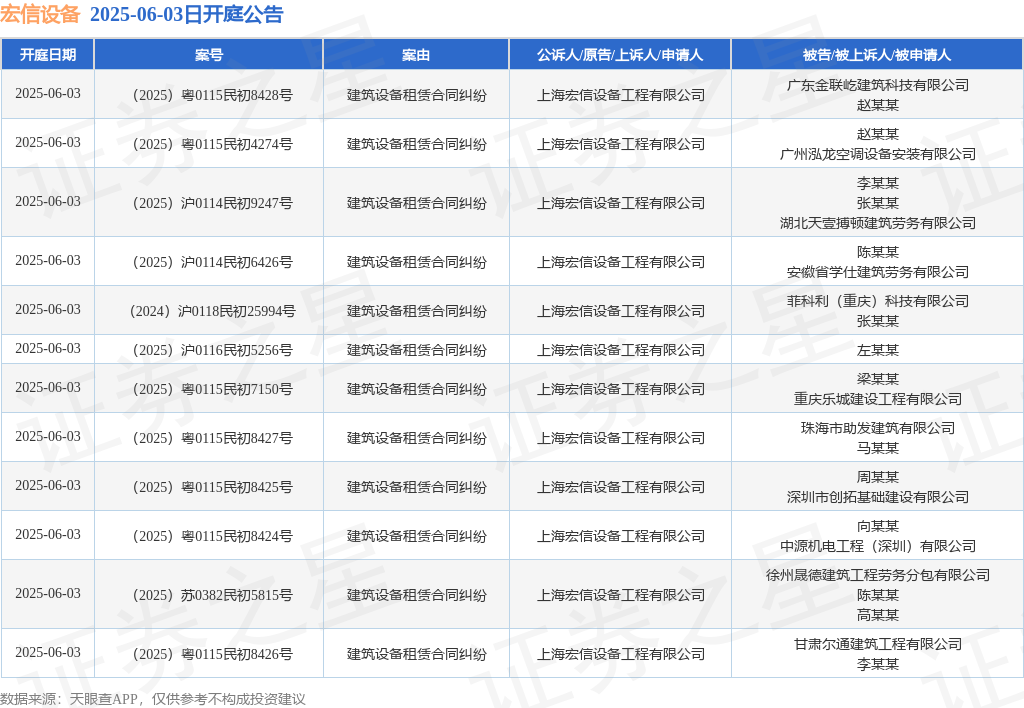1024x708 pixels.
Task: Click defendant 中源机电工程（深圳）有限公司
Action: tap(877, 546)
